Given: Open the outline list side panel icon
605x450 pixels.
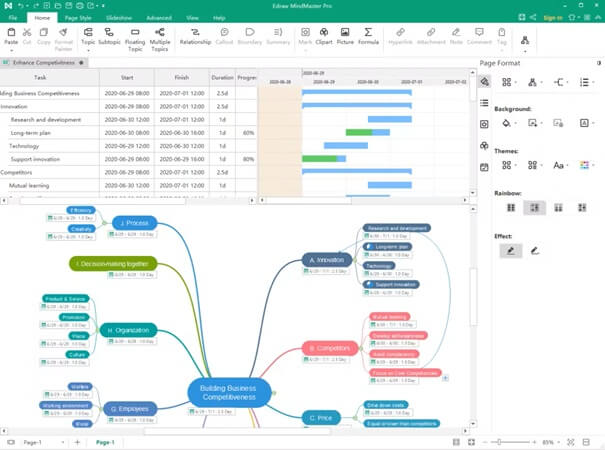Looking at the screenshot, I should (x=484, y=103).
